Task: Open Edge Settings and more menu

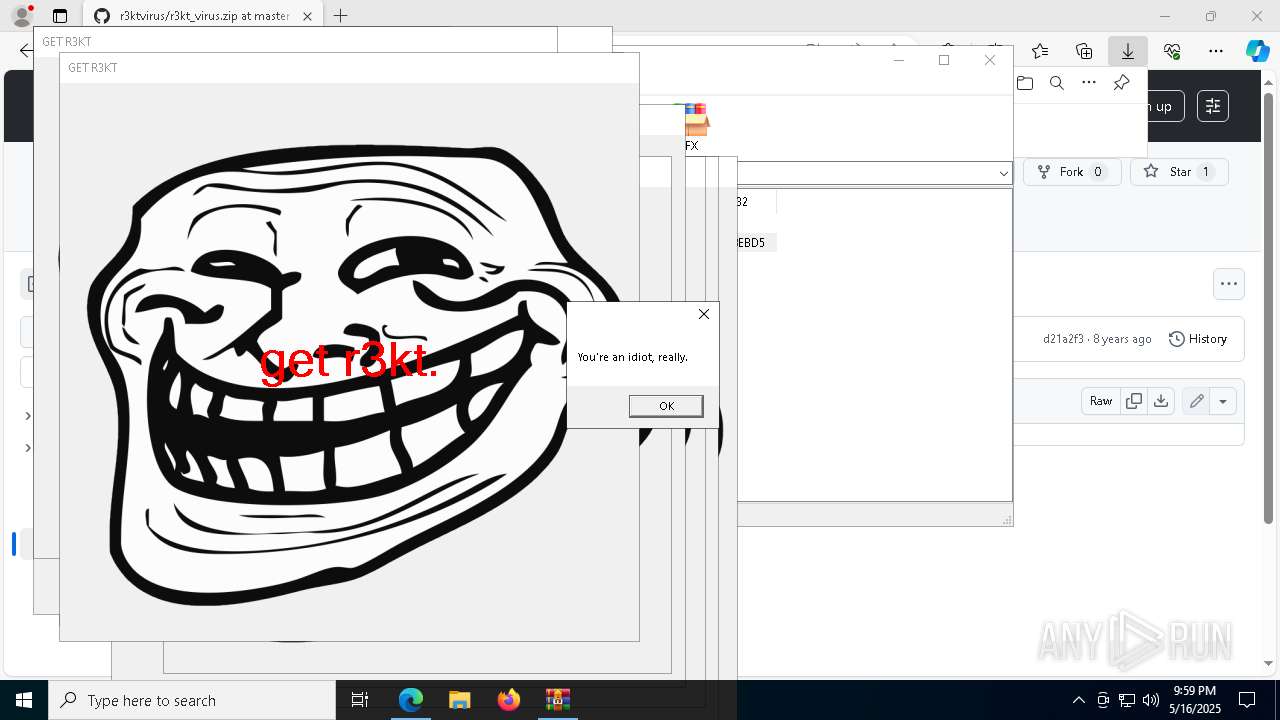Action: pyautogui.click(x=1216, y=51)
